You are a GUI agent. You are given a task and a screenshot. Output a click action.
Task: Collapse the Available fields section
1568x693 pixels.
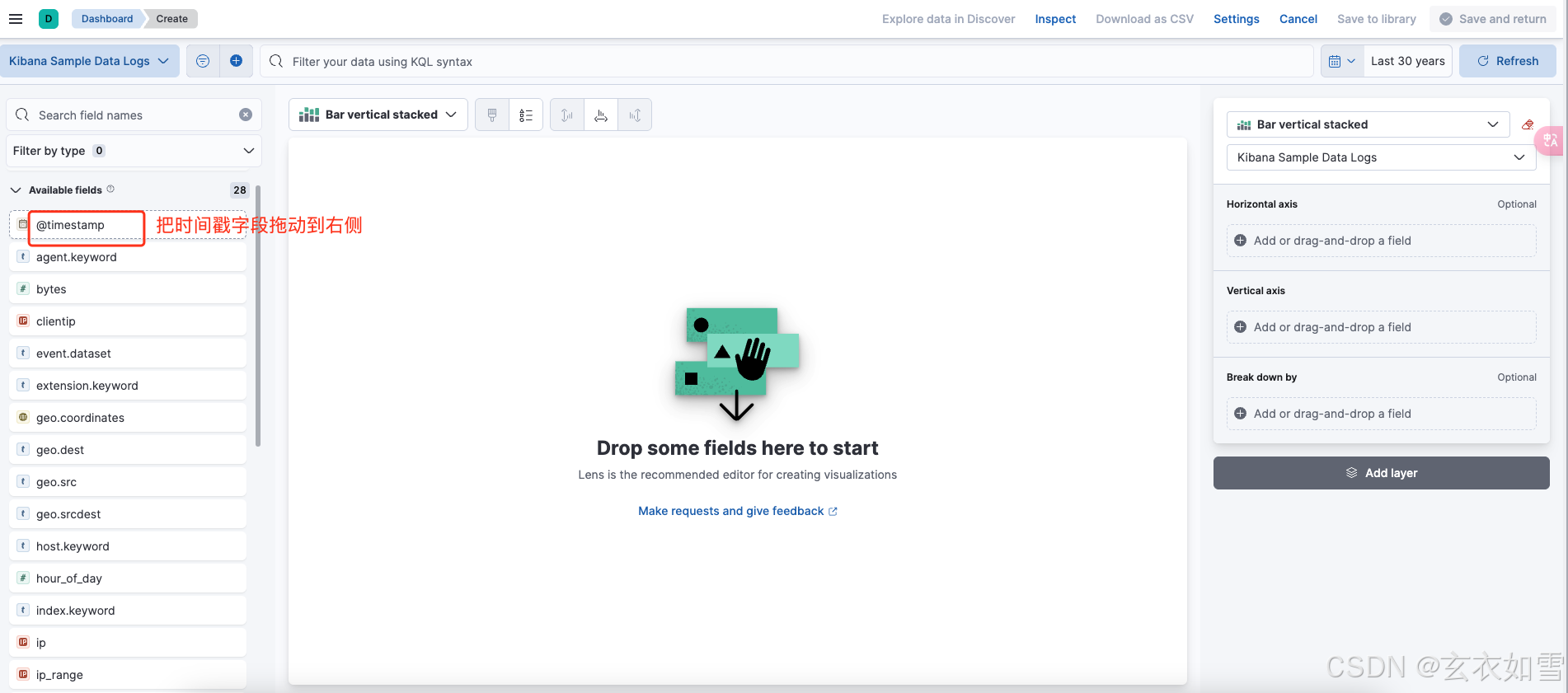point(16,190)
